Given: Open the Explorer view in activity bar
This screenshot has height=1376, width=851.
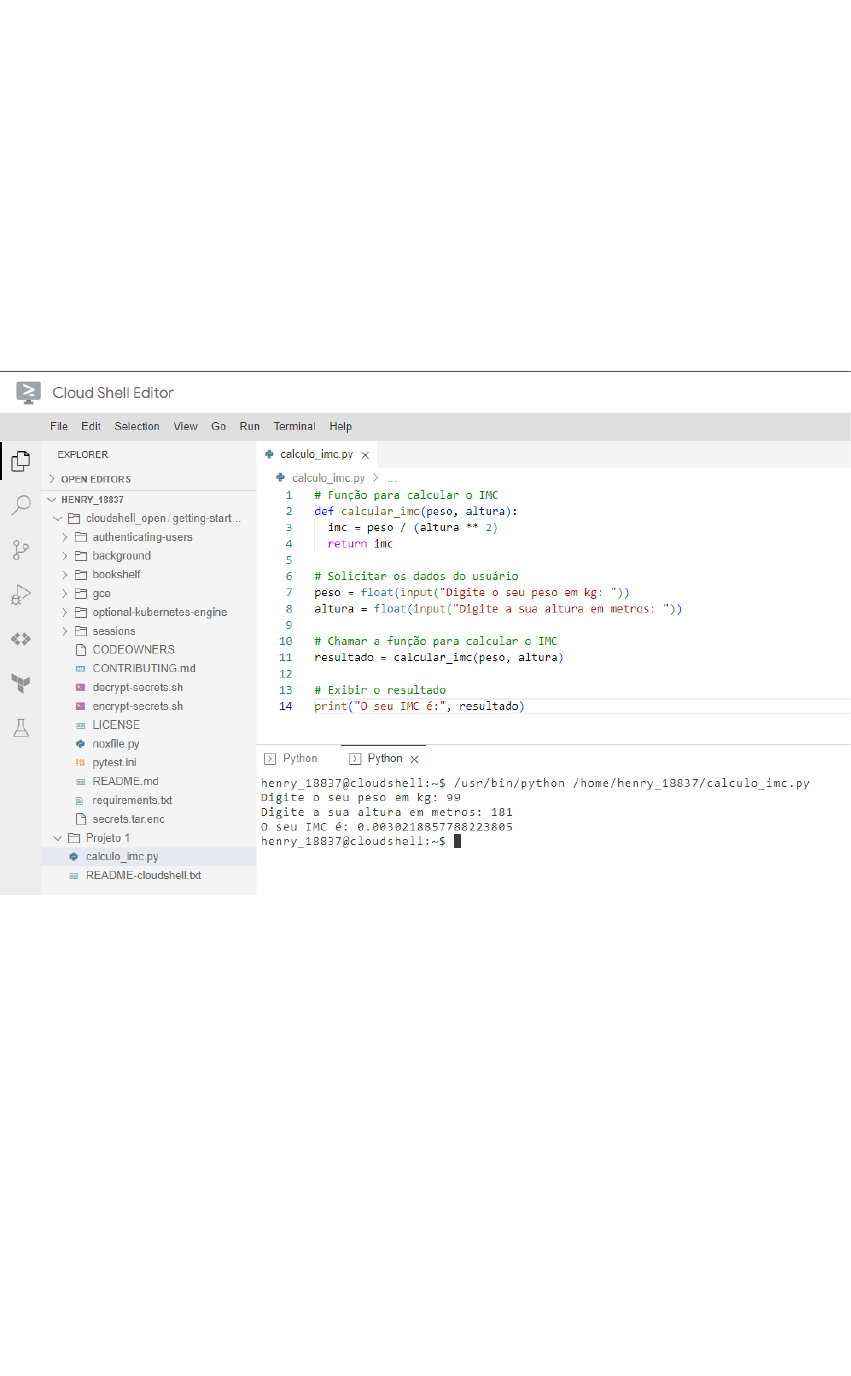Looking at the screenshot, I should [x=20, y=461].
